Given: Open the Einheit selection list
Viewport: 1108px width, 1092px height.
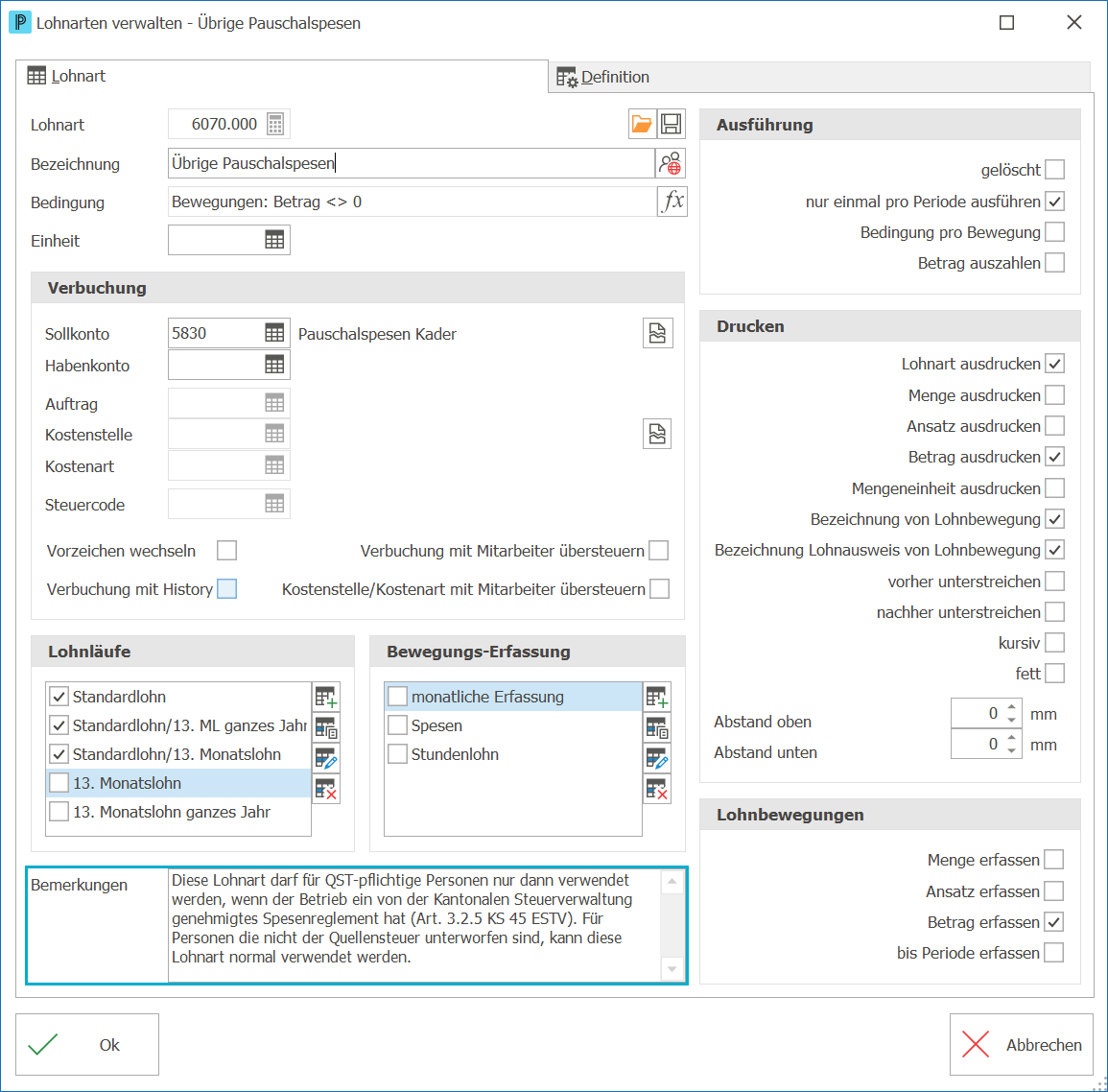Looking at the screenshot, I should click(x=275, y=240).
